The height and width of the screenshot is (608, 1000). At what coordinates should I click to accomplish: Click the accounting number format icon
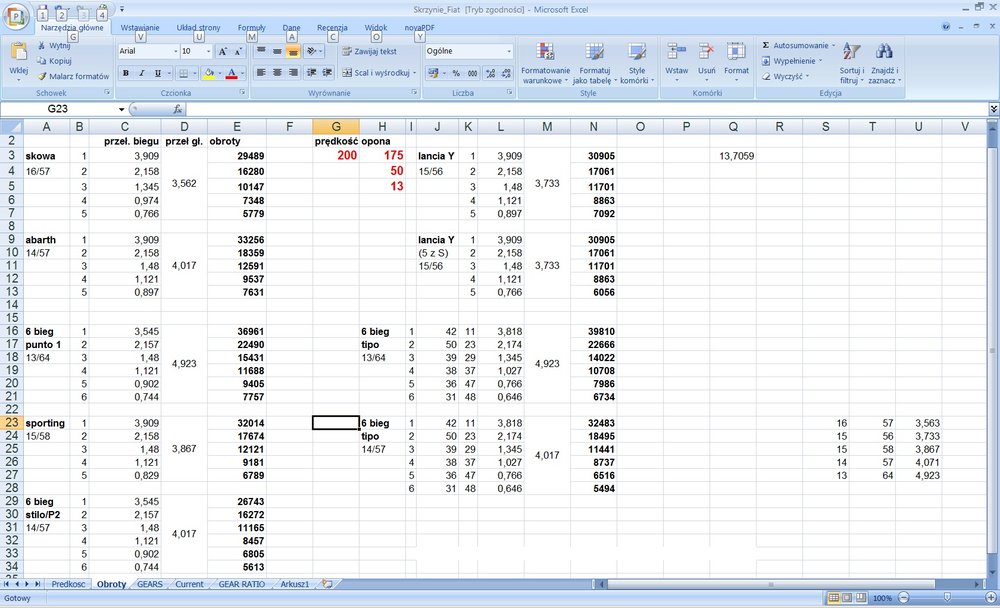433,73
